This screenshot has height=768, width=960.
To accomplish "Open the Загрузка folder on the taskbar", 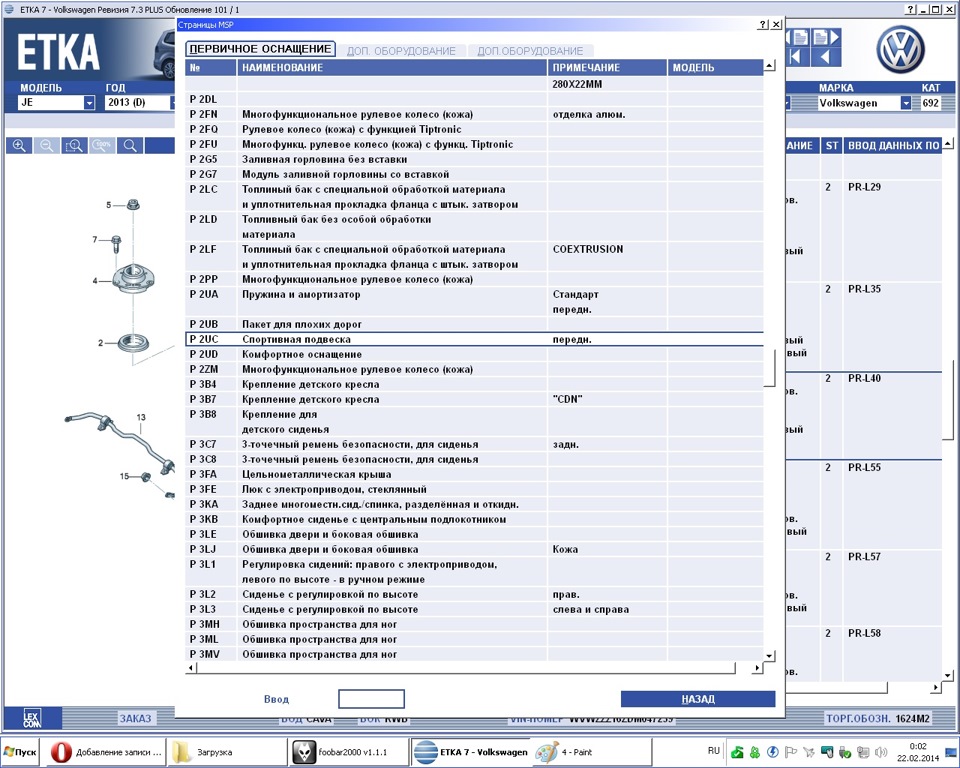I will 226,752.
